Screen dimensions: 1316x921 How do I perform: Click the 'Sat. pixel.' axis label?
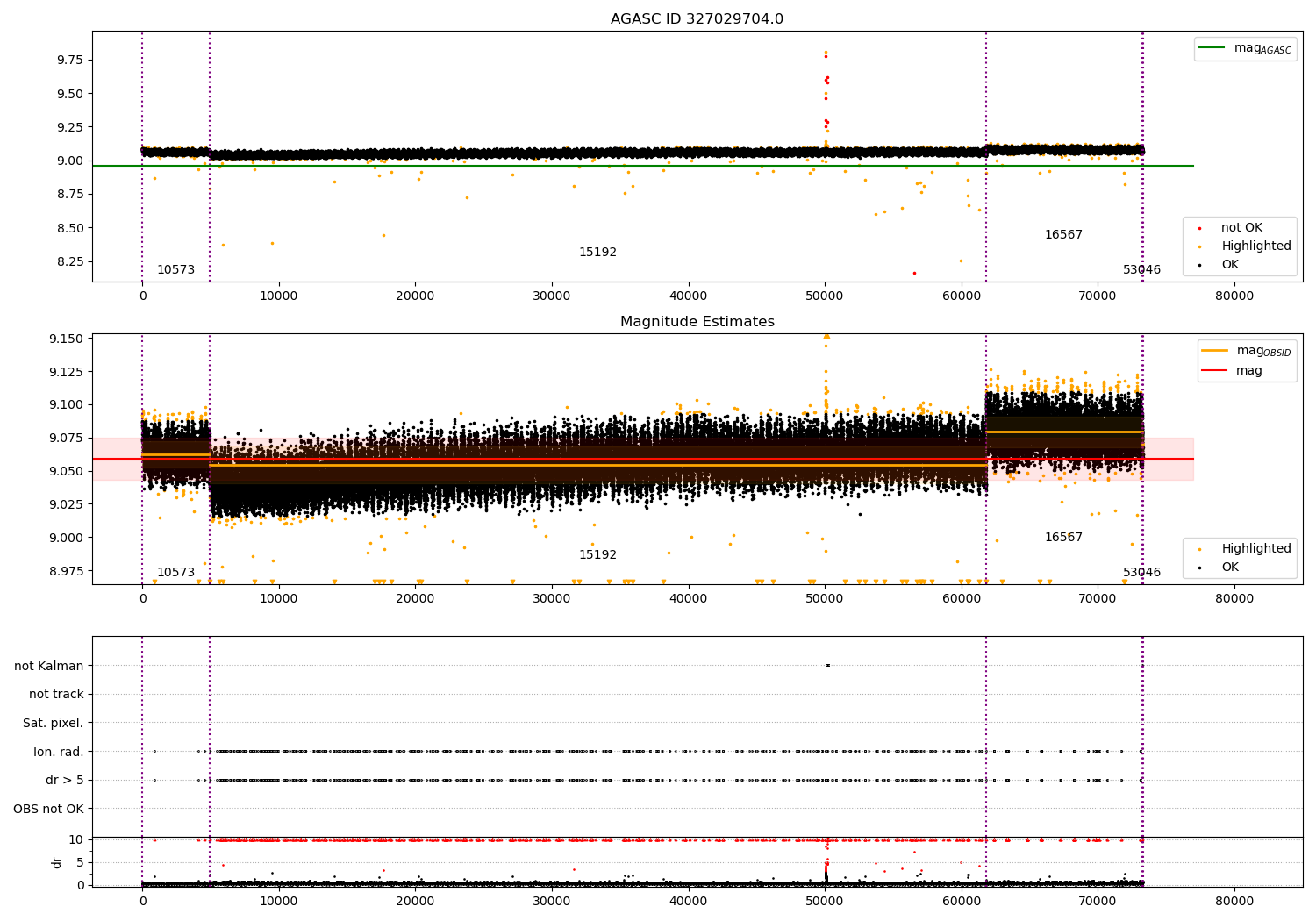pos(54,723)
